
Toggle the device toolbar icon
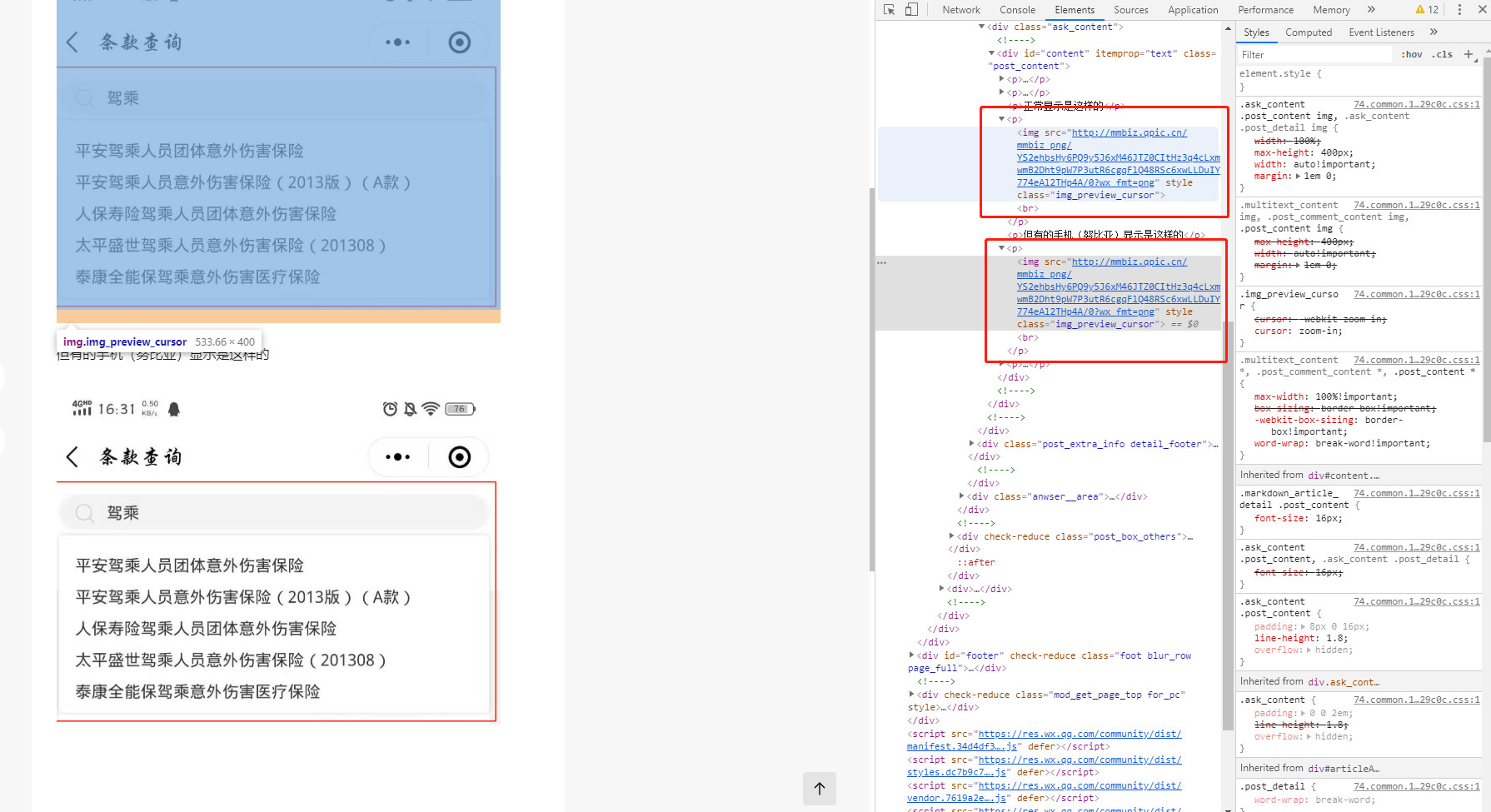(911, 10)
